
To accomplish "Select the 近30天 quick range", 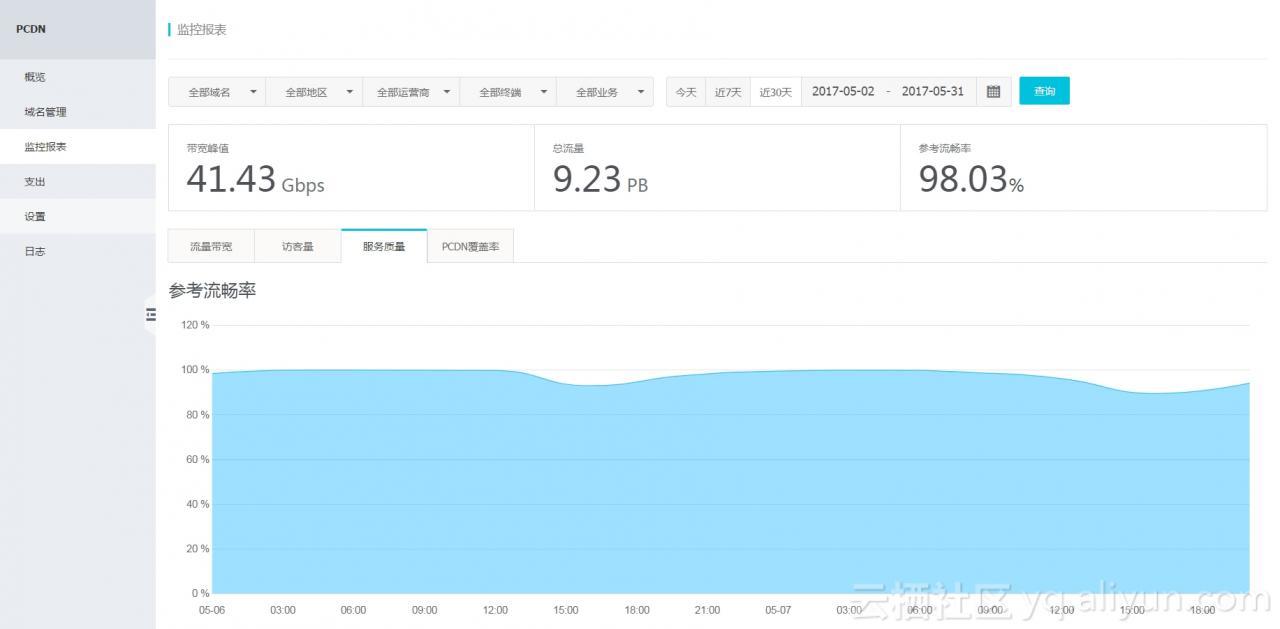I will (776, 92).
